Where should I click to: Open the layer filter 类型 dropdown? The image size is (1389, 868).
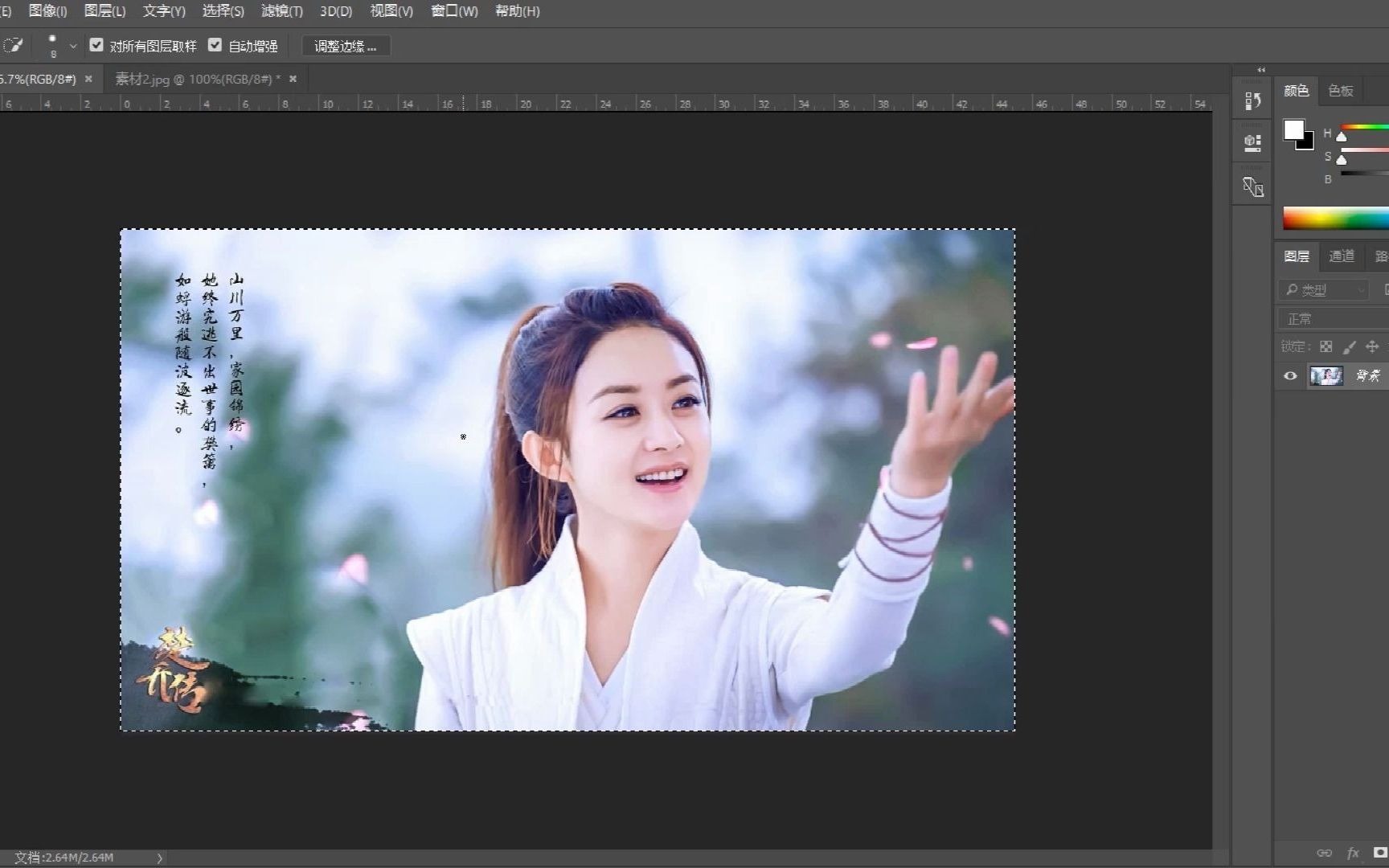click(1324, 289)
